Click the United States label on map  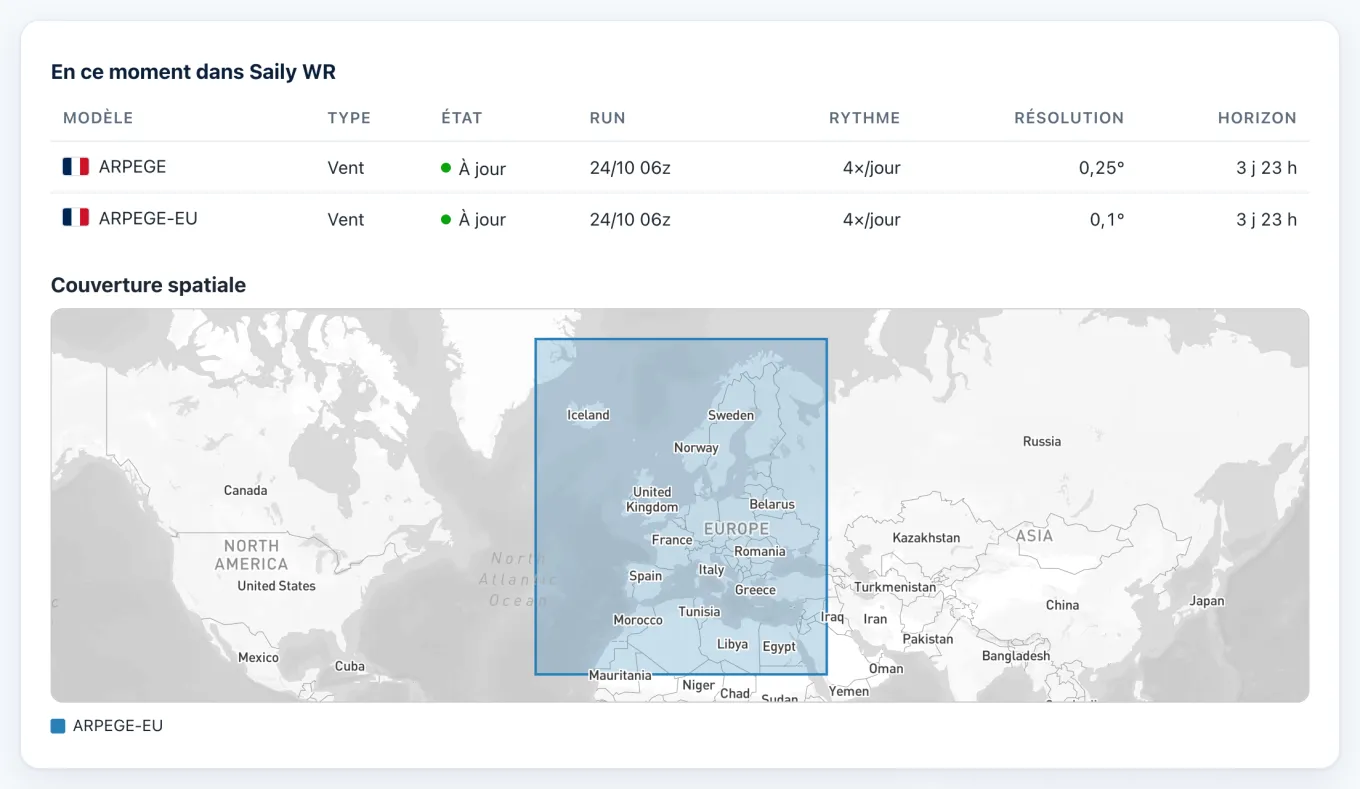pos(276,586)
